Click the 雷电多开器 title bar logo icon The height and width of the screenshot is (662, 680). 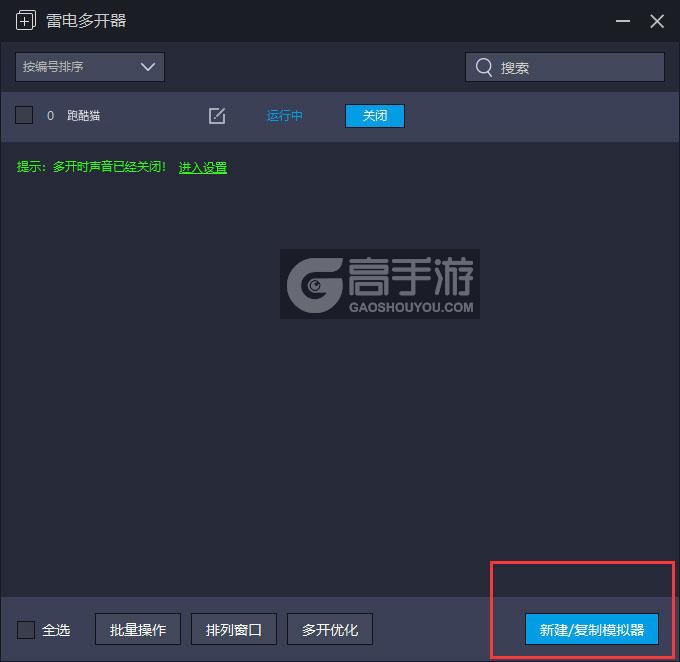pyautogui.click(x=26, y=20)
